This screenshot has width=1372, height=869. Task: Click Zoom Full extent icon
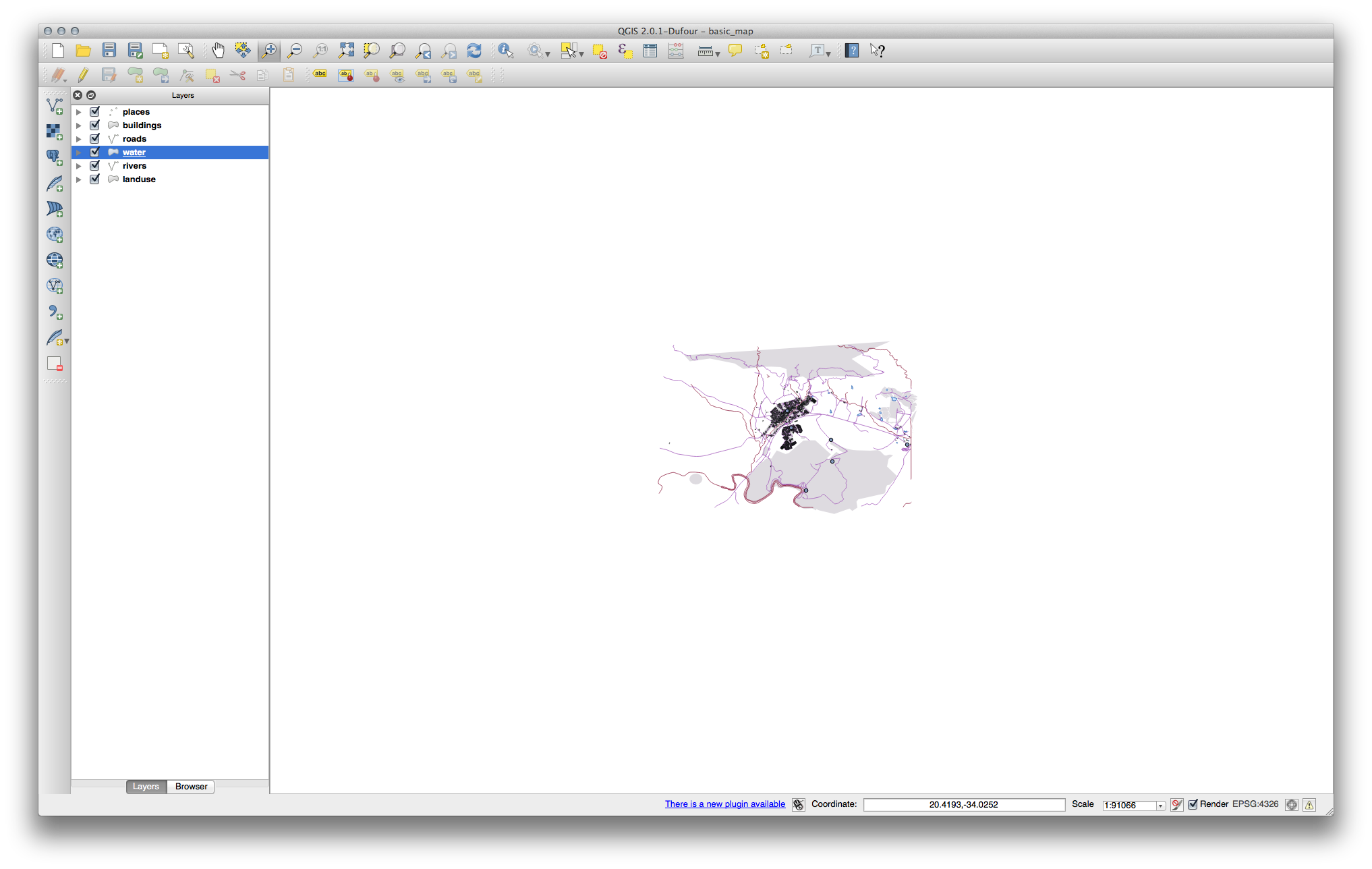click(346, 51)
